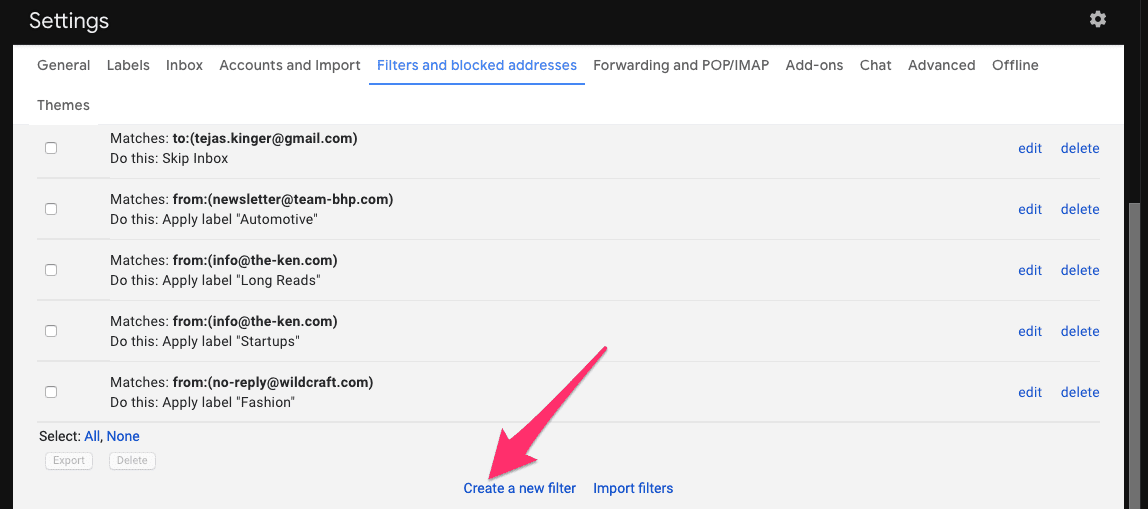Select the "Long Reads" filter checkbox
The width and height of the screenshot is (1148, 509).
[x=51, y=270]
